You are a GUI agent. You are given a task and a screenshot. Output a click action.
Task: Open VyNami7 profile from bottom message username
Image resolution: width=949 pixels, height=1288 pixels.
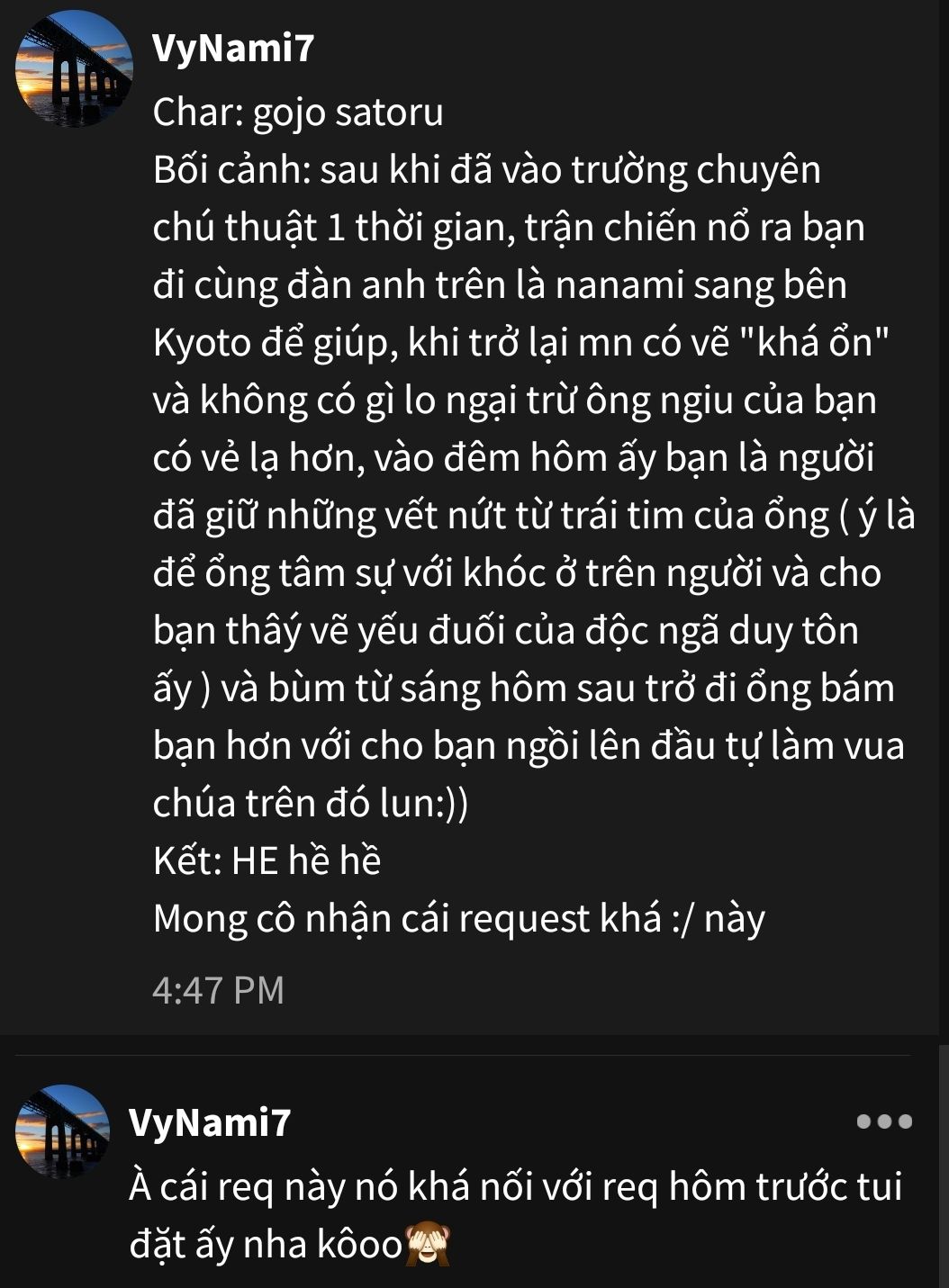pyautogui.click(x=210, y=1122)
